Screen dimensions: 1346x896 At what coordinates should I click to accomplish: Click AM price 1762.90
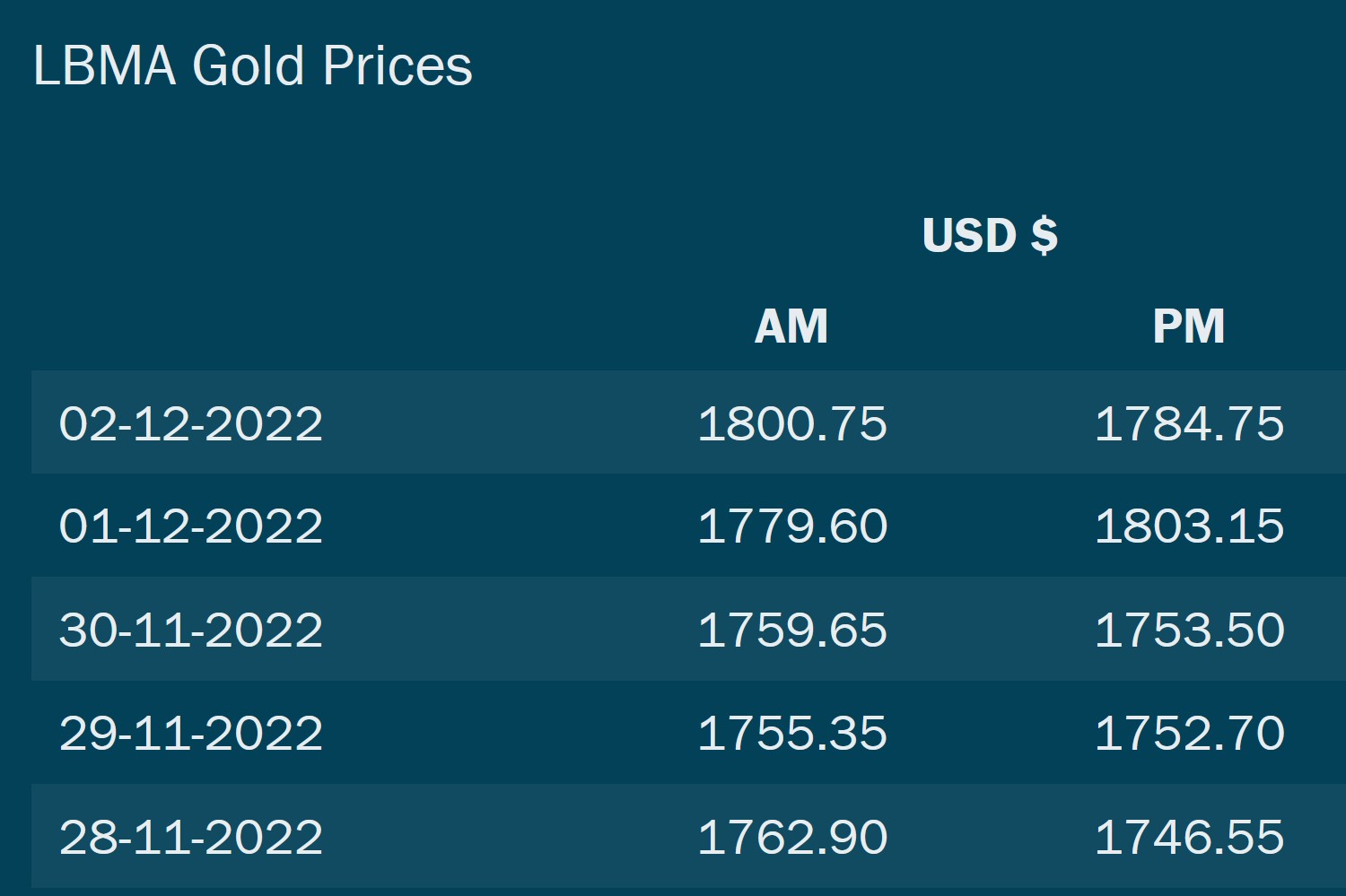click(792, 837)
